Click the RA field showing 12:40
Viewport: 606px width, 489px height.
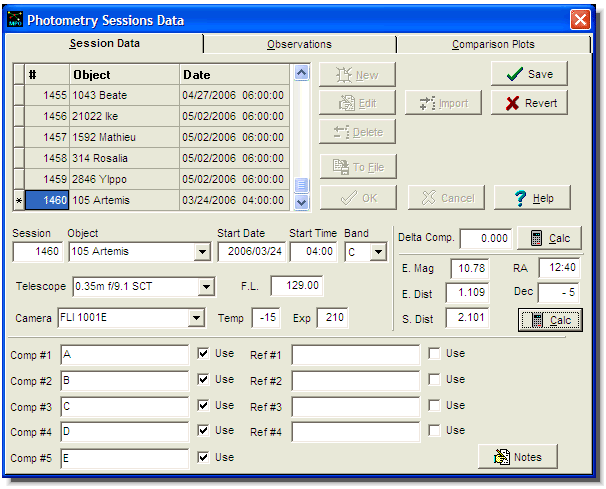click(559, 268)
